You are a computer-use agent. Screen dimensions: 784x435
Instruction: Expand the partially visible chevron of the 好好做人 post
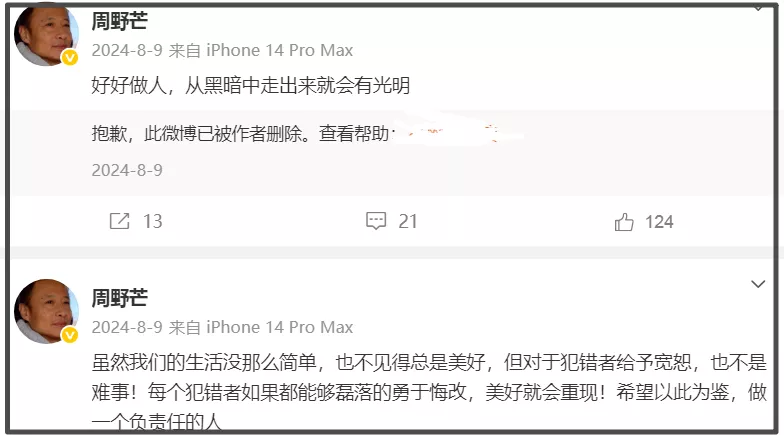click(758, 8)
